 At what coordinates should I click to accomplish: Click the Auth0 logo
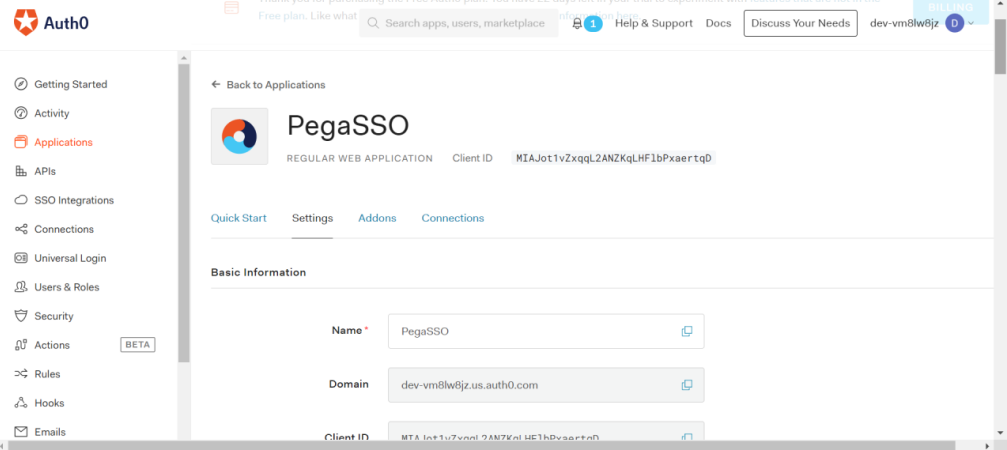coord(51,23)
